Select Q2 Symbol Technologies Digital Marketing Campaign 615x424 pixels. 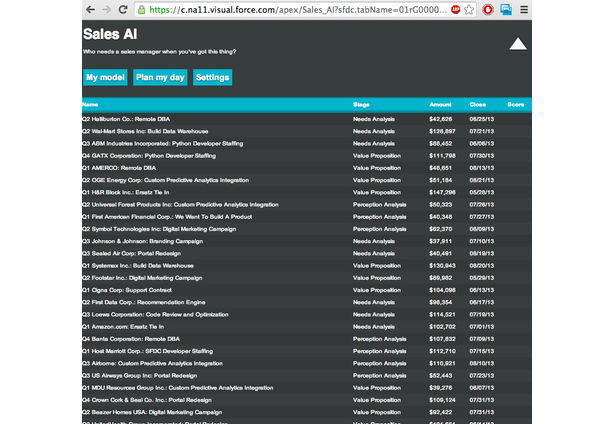pyautogui.click(x=307, y=229)
